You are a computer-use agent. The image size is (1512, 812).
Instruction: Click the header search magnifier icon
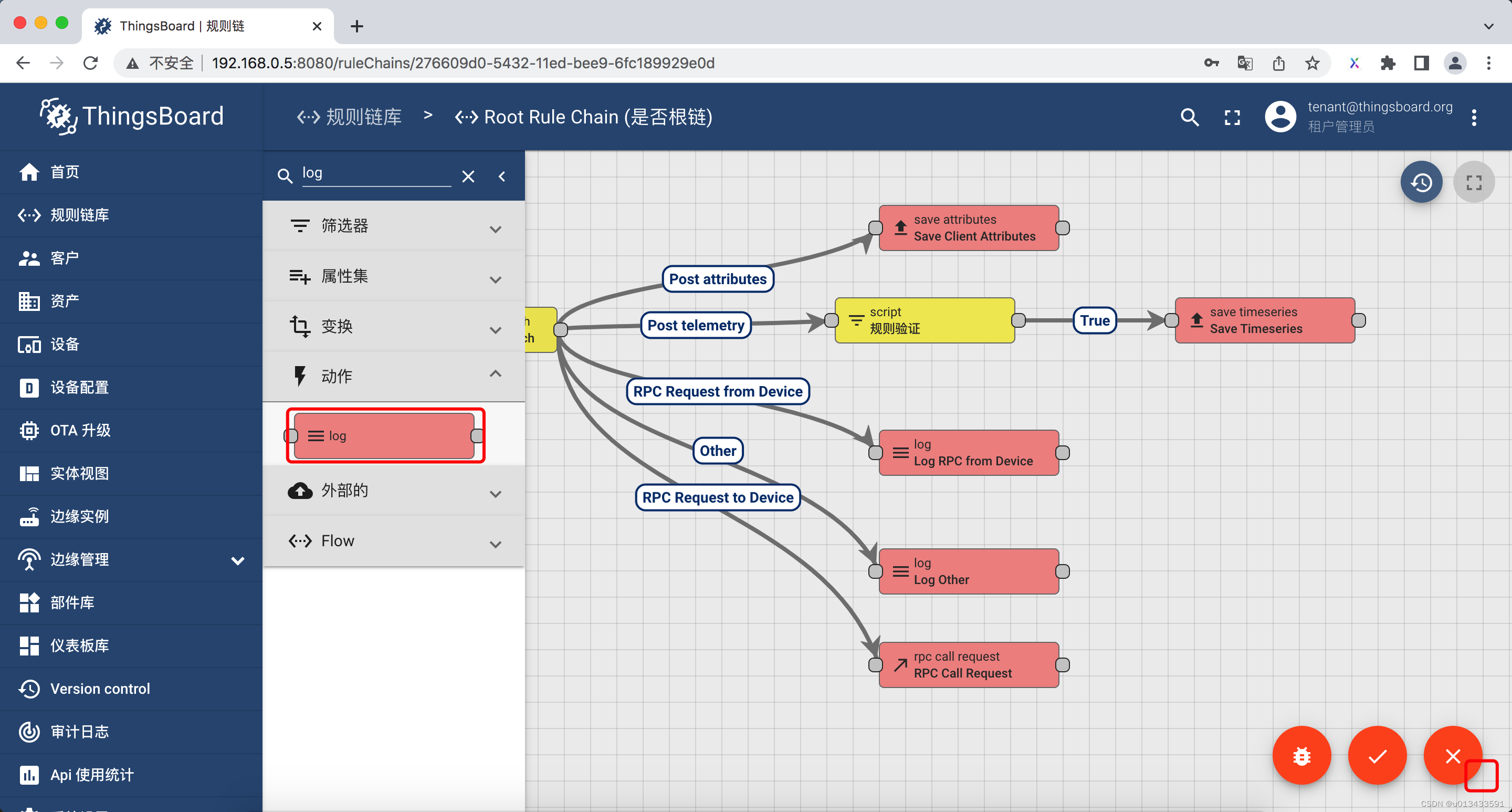1189,118
